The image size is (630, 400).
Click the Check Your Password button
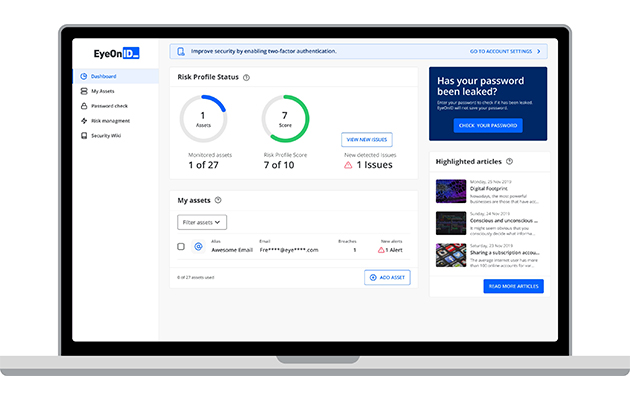[488, 125]
